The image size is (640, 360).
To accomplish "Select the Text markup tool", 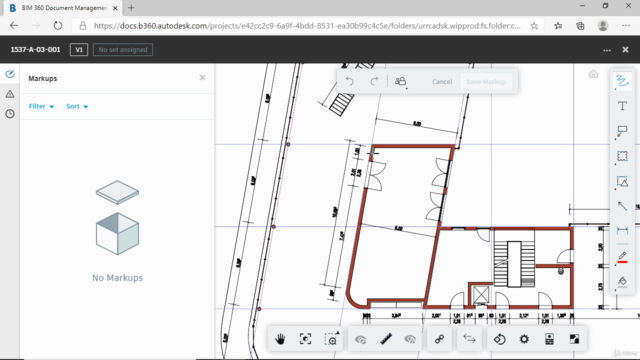I will tap(622, 106).
